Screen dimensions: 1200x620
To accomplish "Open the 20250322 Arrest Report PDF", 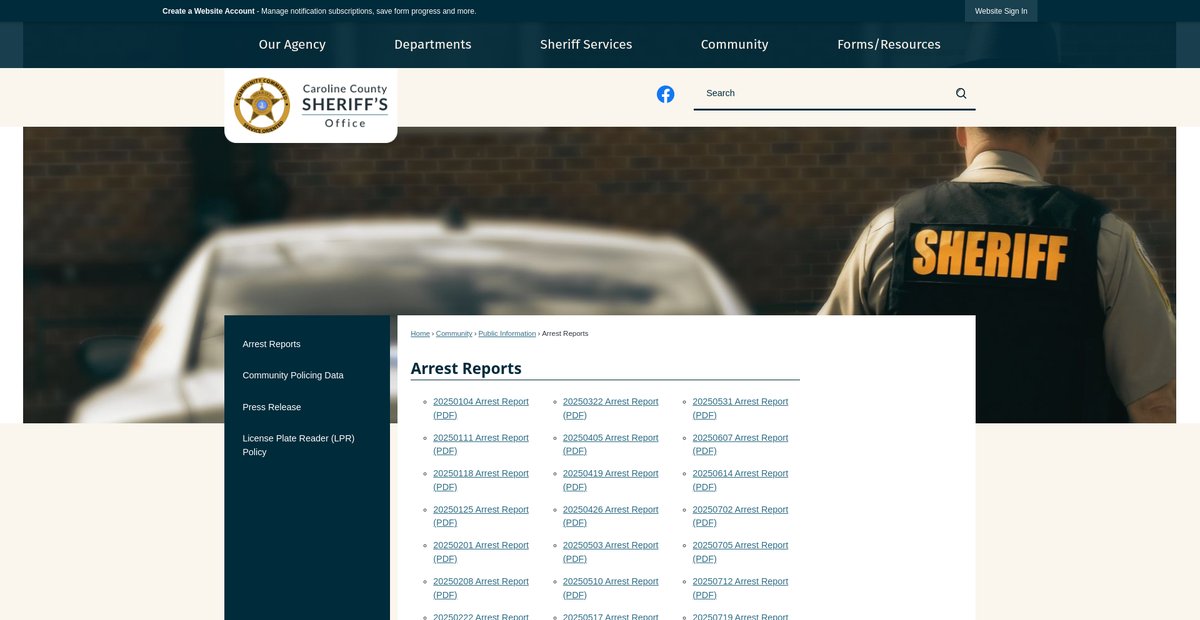I will coord(611,408).
